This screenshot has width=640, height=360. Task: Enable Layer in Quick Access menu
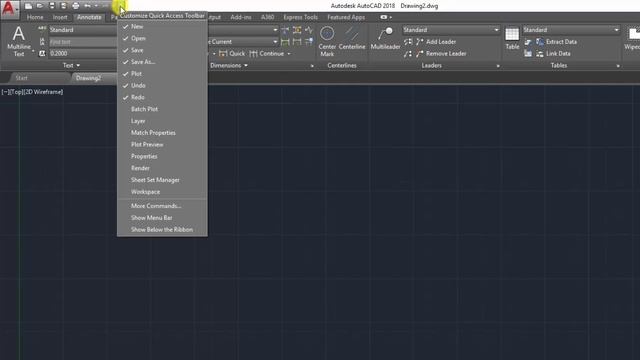[x=162, y=121]
